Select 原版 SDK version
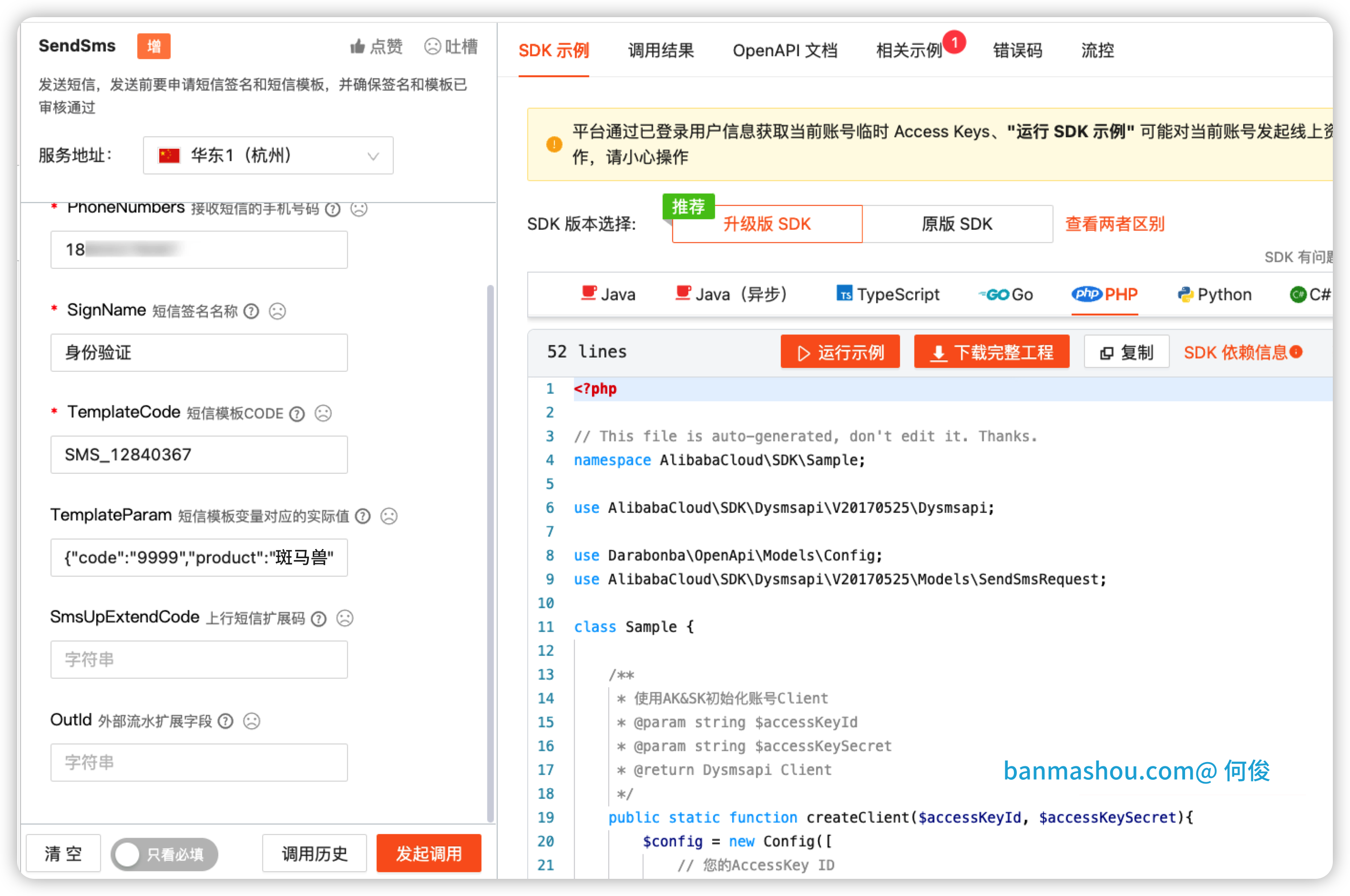Image resolution: width=1350 pixels, height=896 pixels. [x=957, y=224]
